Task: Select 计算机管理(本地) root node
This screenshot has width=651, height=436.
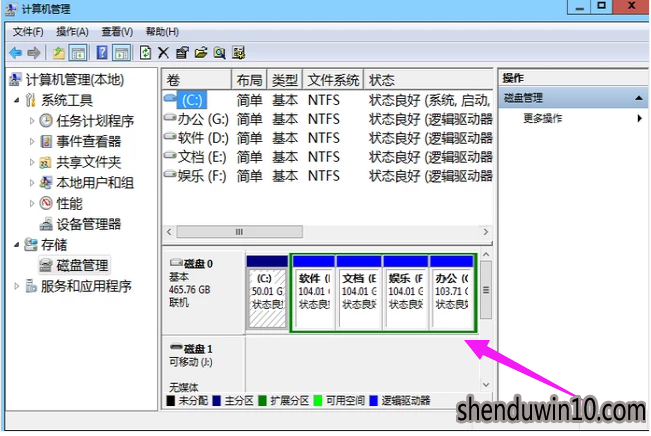Action: tap(75, 79)
